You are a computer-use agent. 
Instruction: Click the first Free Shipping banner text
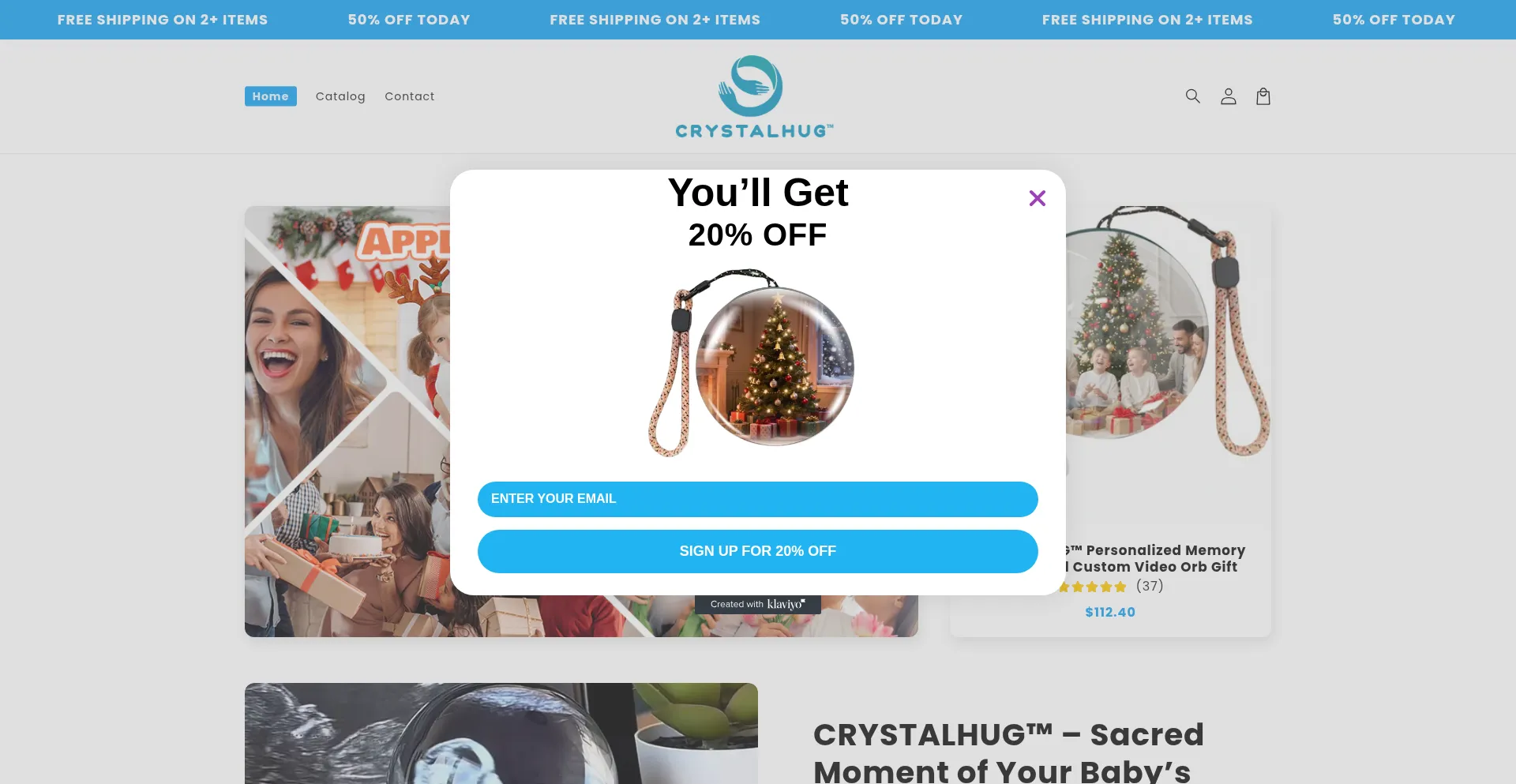[163, 20]
